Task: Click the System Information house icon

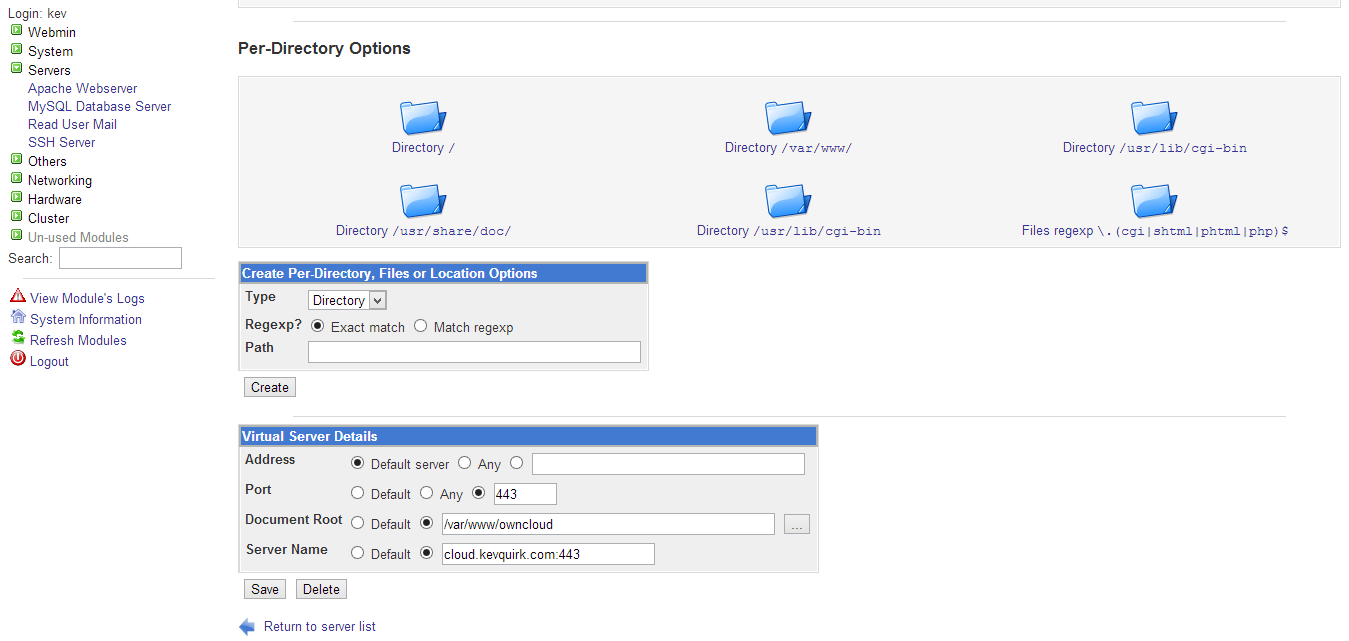Action: 18,318
